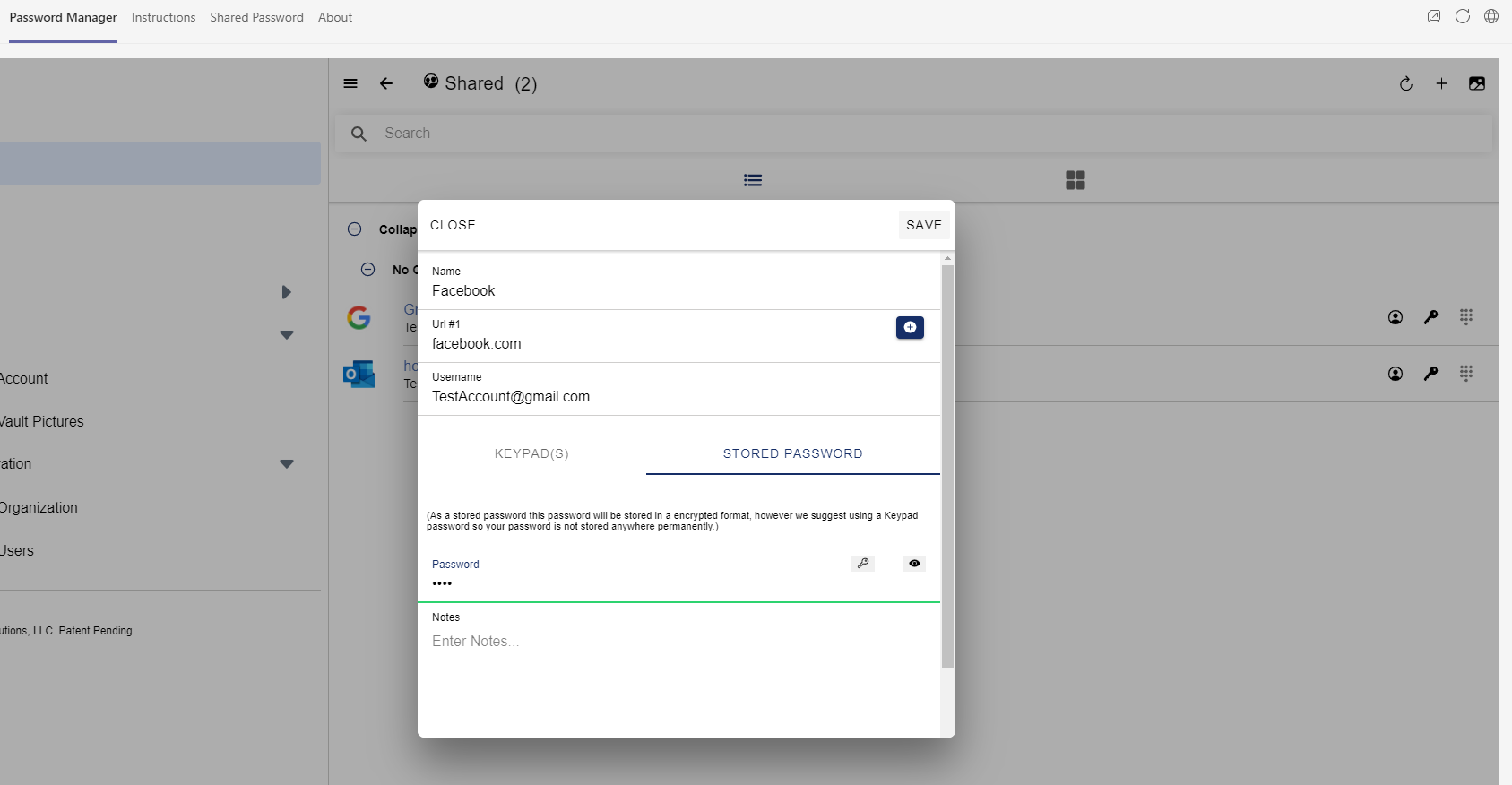Collapse the sidebar arrow above Account
Screen dimensions: 1512x785
tap(287, 335)
